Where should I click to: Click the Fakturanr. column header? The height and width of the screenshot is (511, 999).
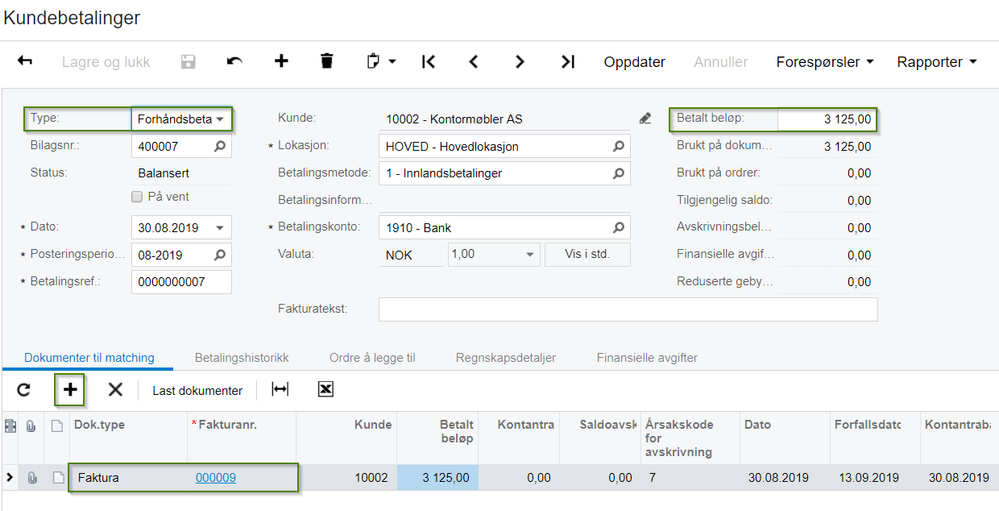pyautogui.click(x=241, y=437)
